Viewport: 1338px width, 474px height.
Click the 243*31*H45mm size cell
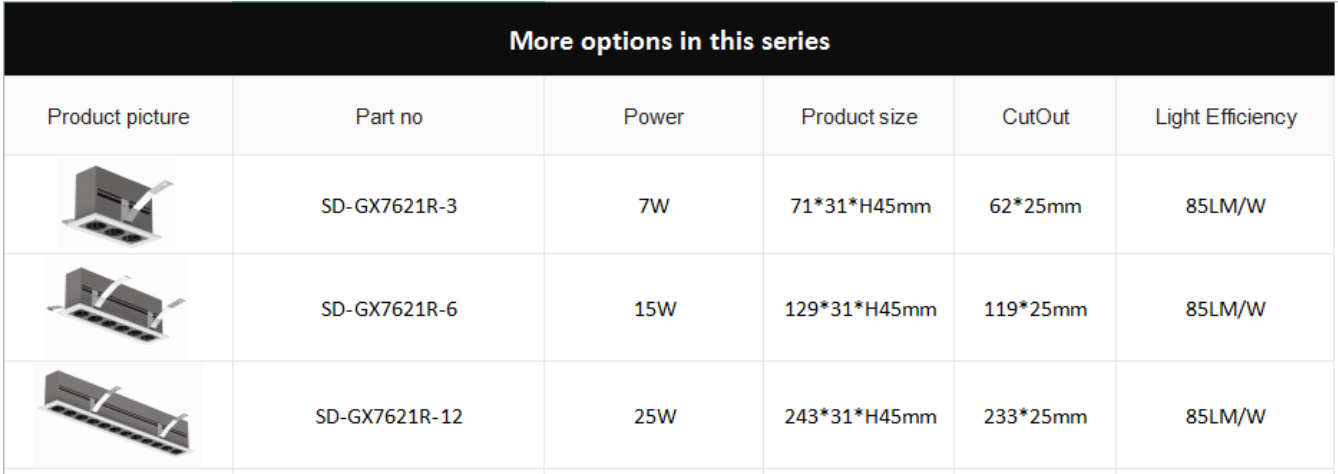[860, 416]
